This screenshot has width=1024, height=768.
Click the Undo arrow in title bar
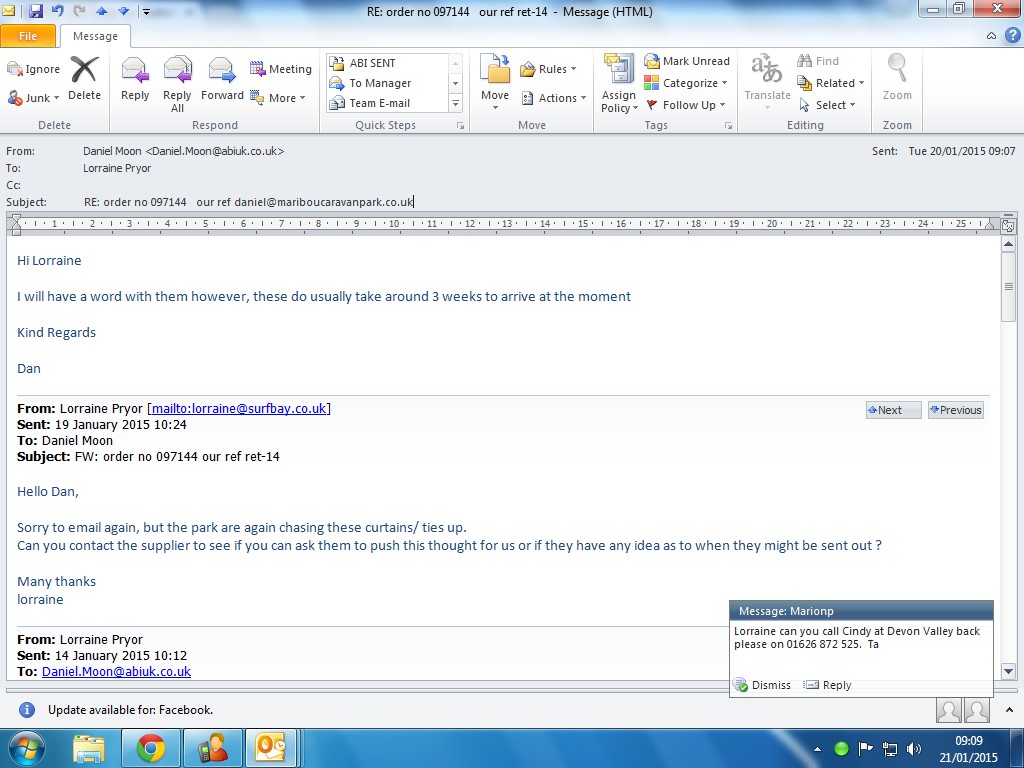click(x=57, y=10)
